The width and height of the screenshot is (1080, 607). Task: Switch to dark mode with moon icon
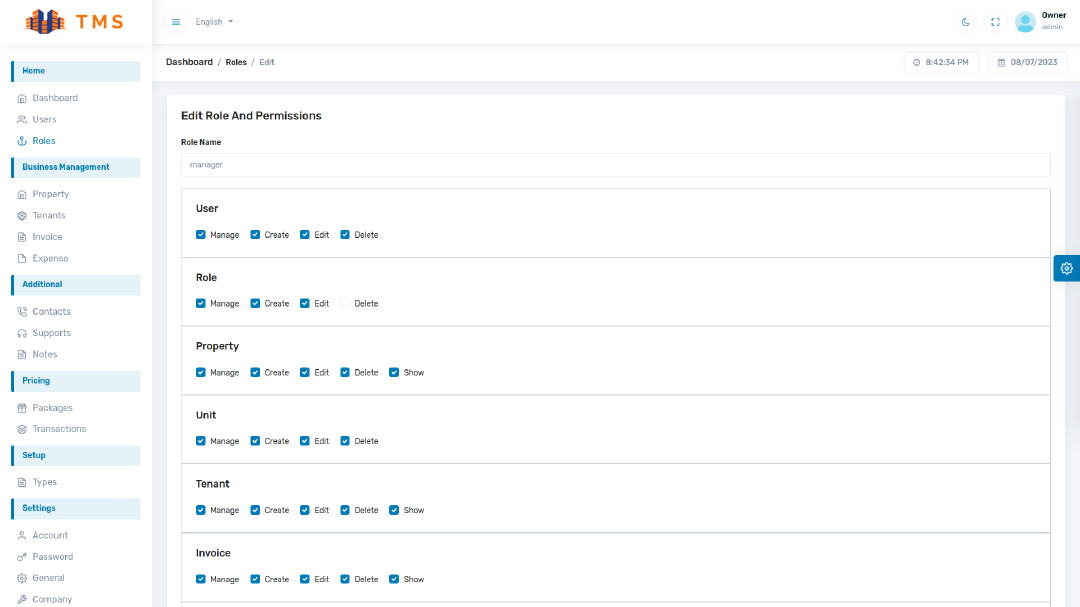pos(965,22)
